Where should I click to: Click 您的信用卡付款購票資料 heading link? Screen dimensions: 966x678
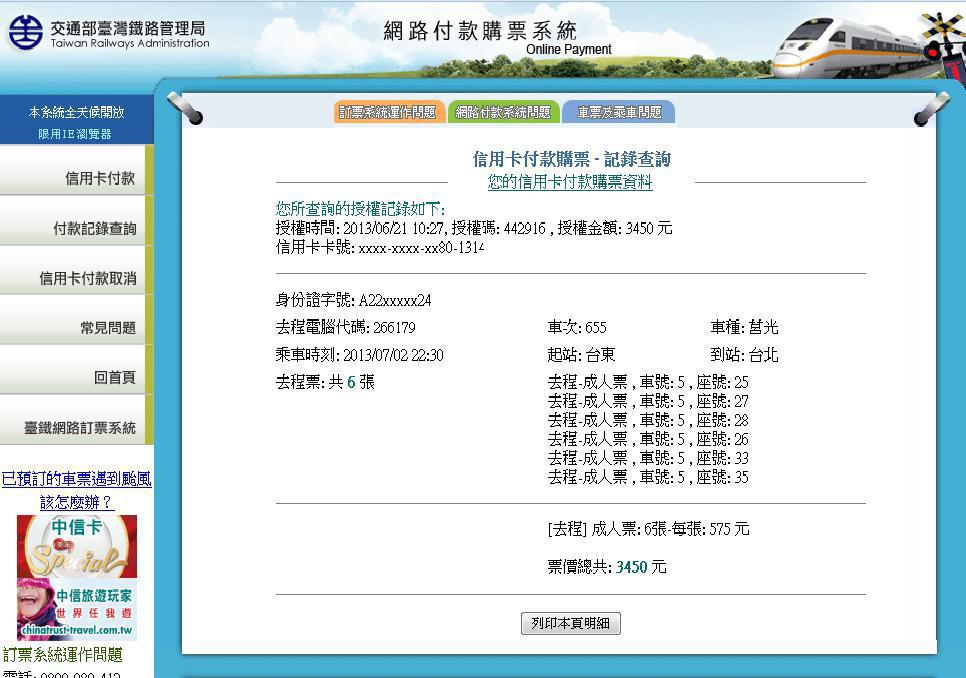570,182
